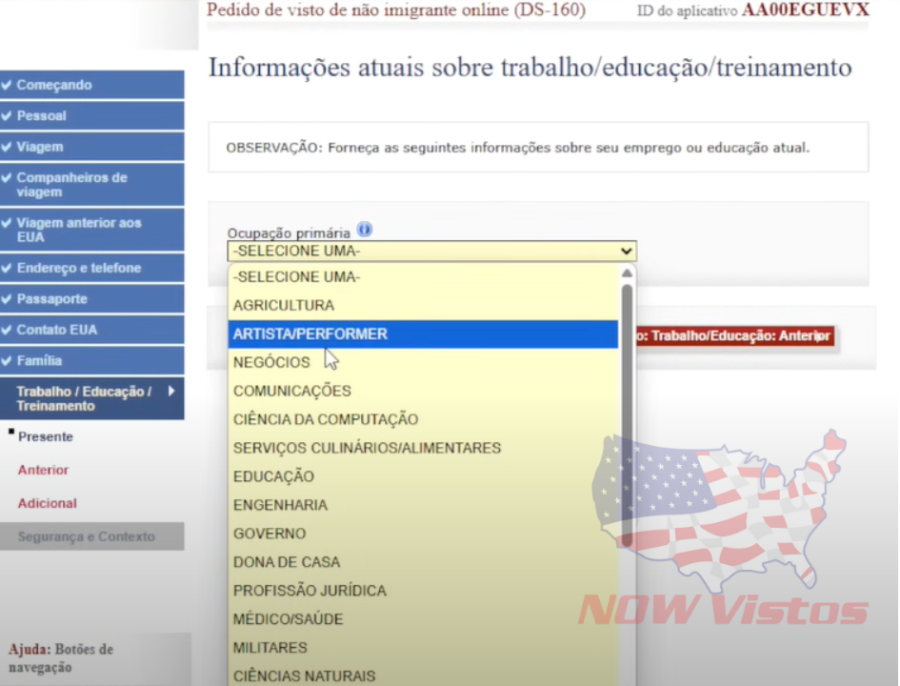Select NEGÓCIOS as primary occupation

click(x=270, y=362)
